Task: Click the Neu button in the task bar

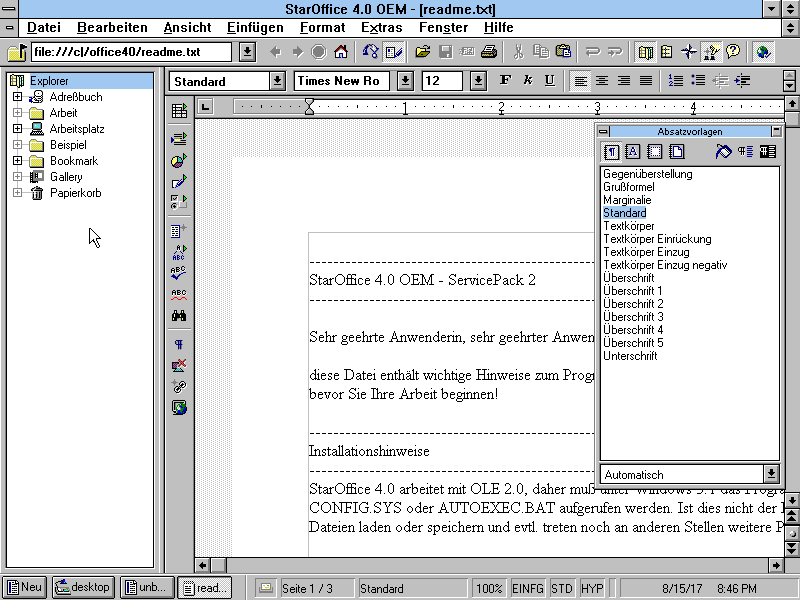Action: pyautogui.click(x=24, y=588)
